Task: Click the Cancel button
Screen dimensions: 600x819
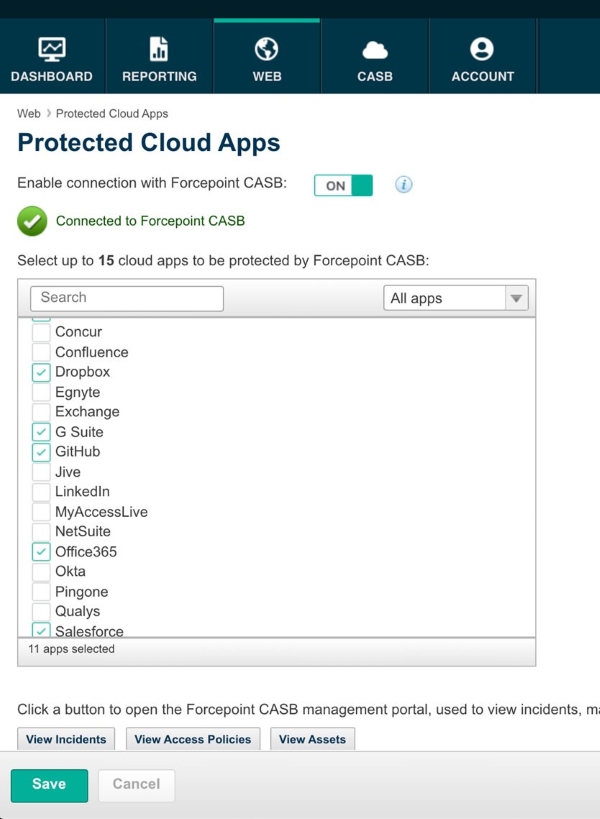Action: point(136,785)
